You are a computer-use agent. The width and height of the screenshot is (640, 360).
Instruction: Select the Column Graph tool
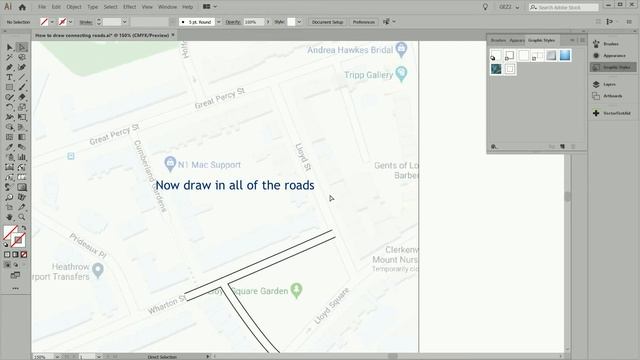[22, 157]
